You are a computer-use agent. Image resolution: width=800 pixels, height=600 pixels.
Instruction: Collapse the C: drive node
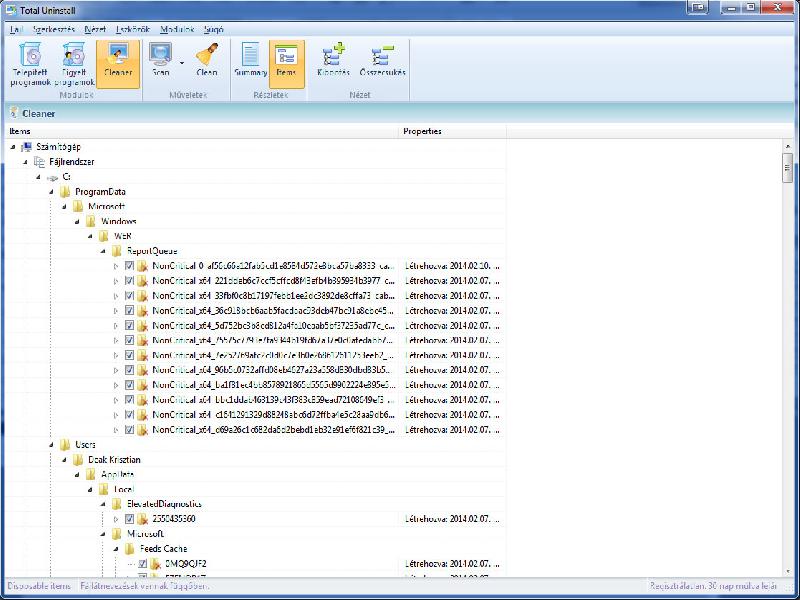[39, 177]
